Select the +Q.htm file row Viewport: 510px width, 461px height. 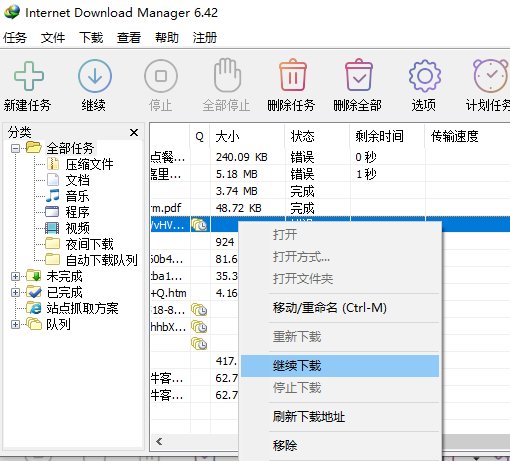pyautogui.click(x=195, y=293)
